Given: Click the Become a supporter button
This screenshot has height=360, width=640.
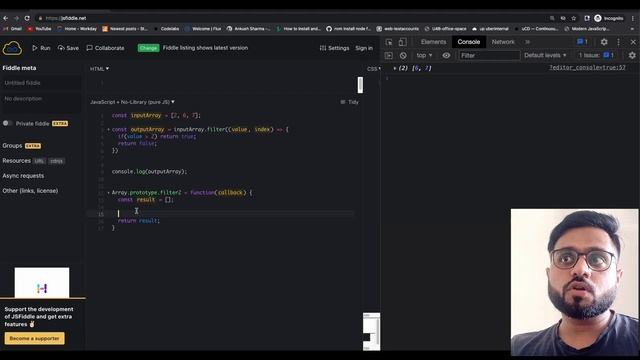Looking at the screenshot, I should (35, 338).
